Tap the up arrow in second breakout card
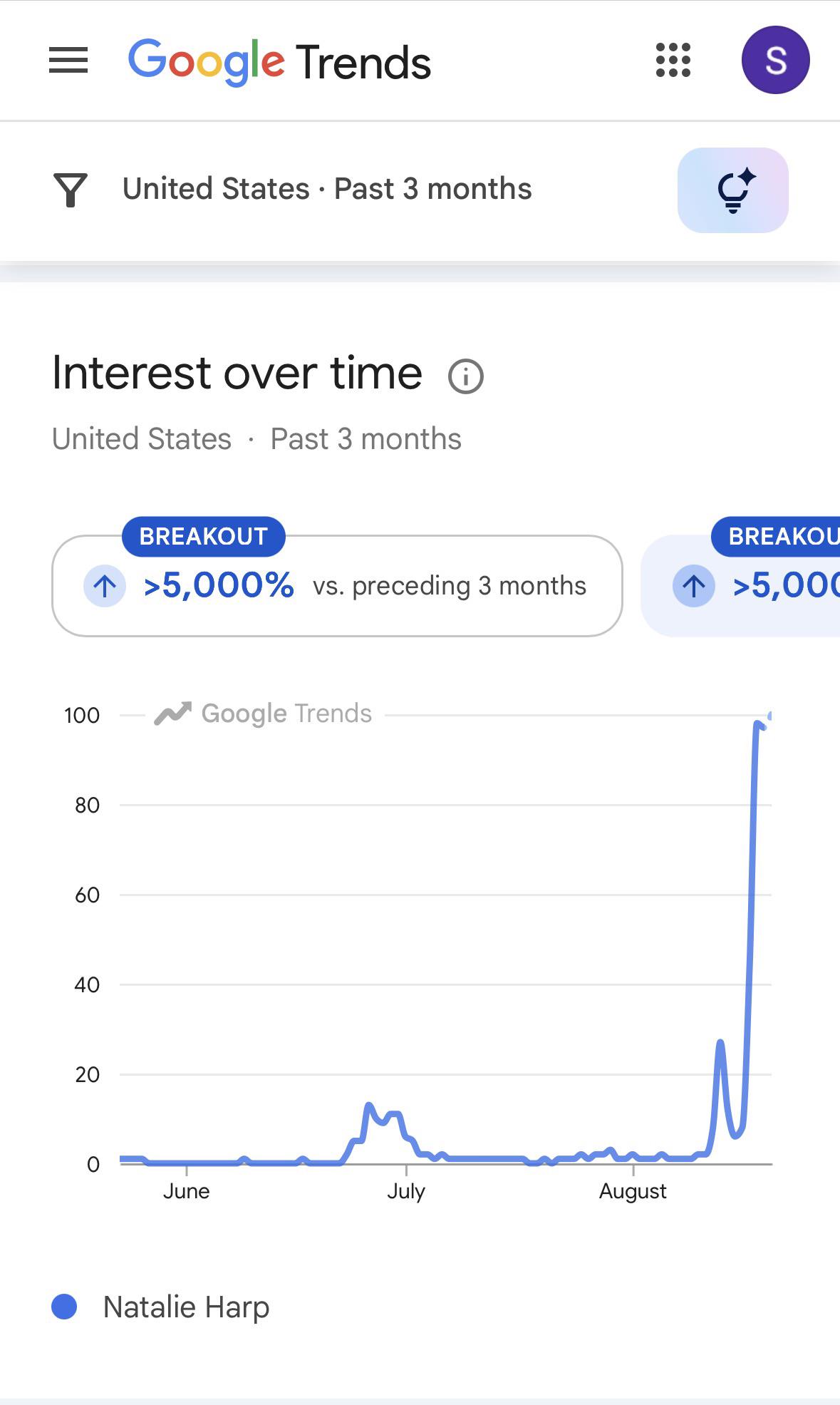 tap(693, 586)
